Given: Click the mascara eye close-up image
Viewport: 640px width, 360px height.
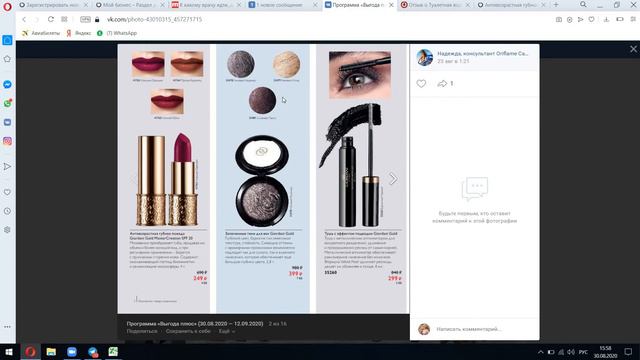Looking at the screenshot, I should pos(360,75).
